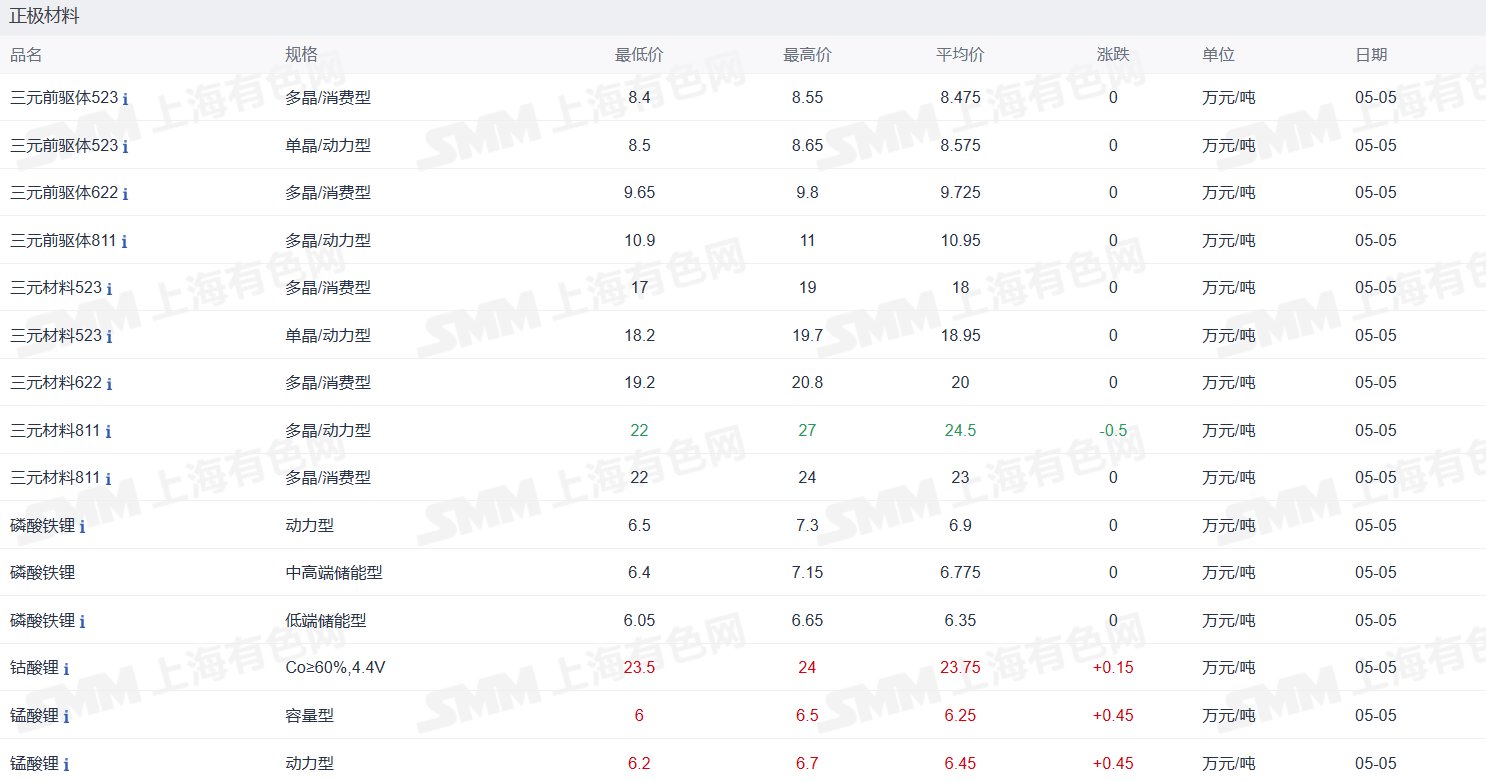
Task: Click the -0.5 change value
Action: click(x=1113, y=431)
